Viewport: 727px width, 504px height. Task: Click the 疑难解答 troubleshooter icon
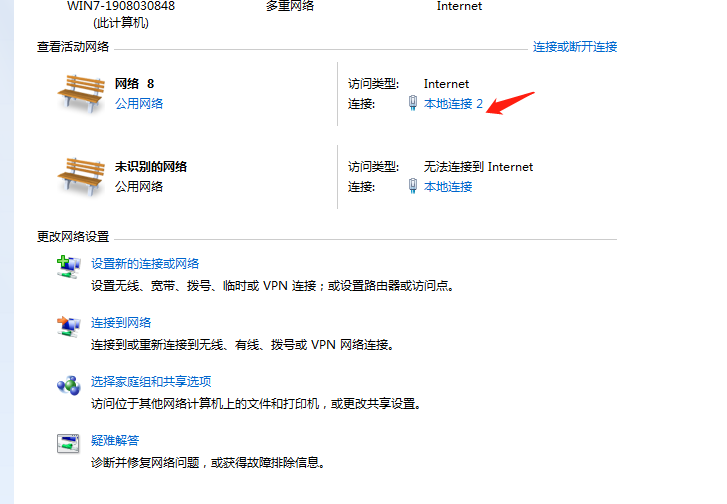(x=68, y=443)
